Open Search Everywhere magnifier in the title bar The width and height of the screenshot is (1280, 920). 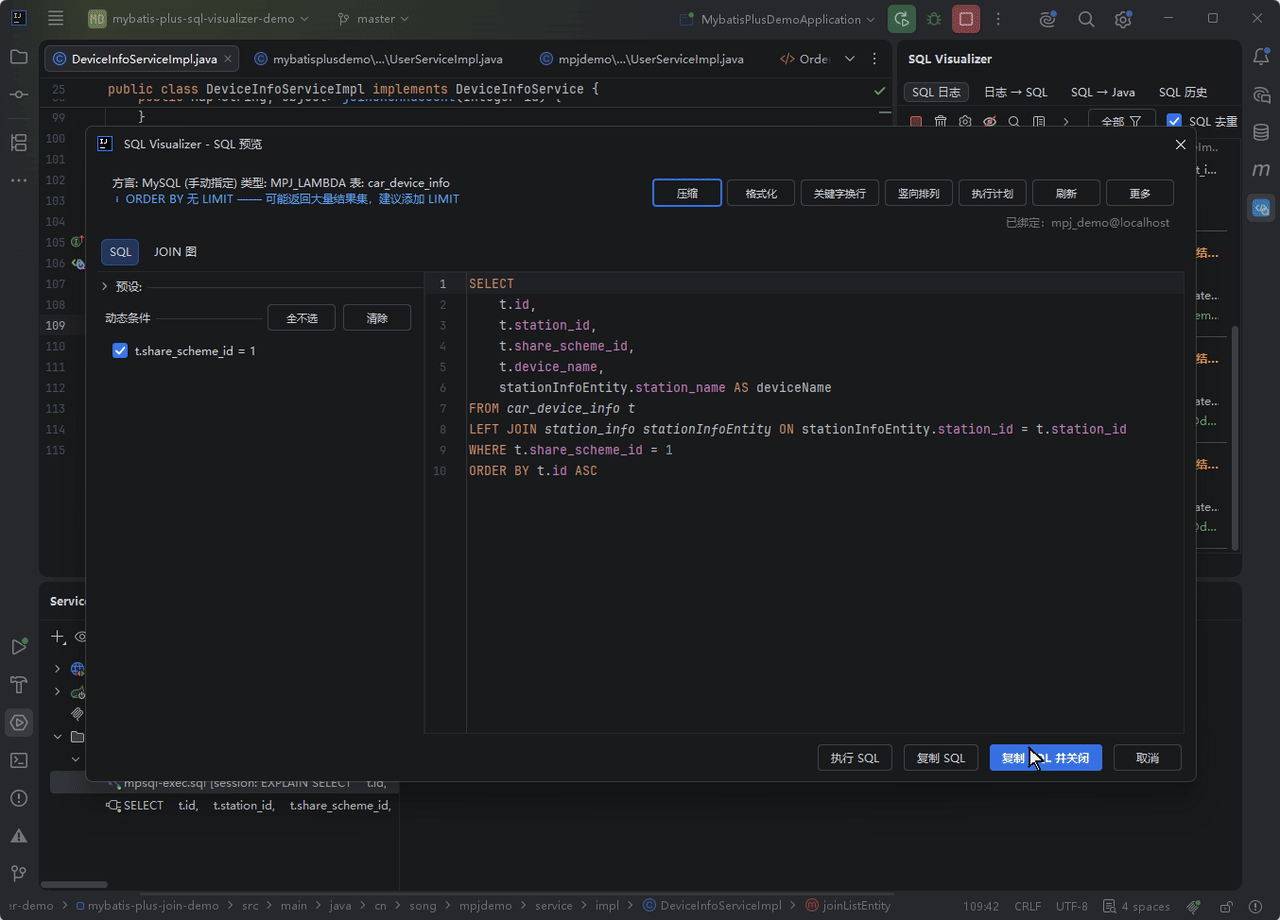tap(1086, 19)
